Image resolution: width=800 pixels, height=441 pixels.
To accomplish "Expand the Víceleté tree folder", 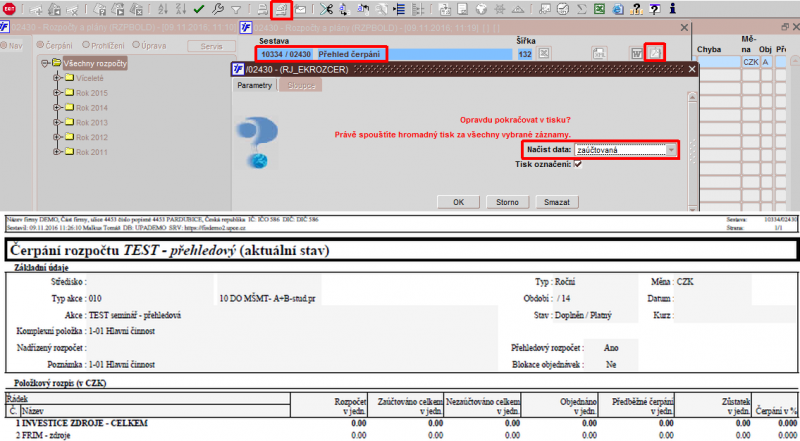I will pos(56,78).
